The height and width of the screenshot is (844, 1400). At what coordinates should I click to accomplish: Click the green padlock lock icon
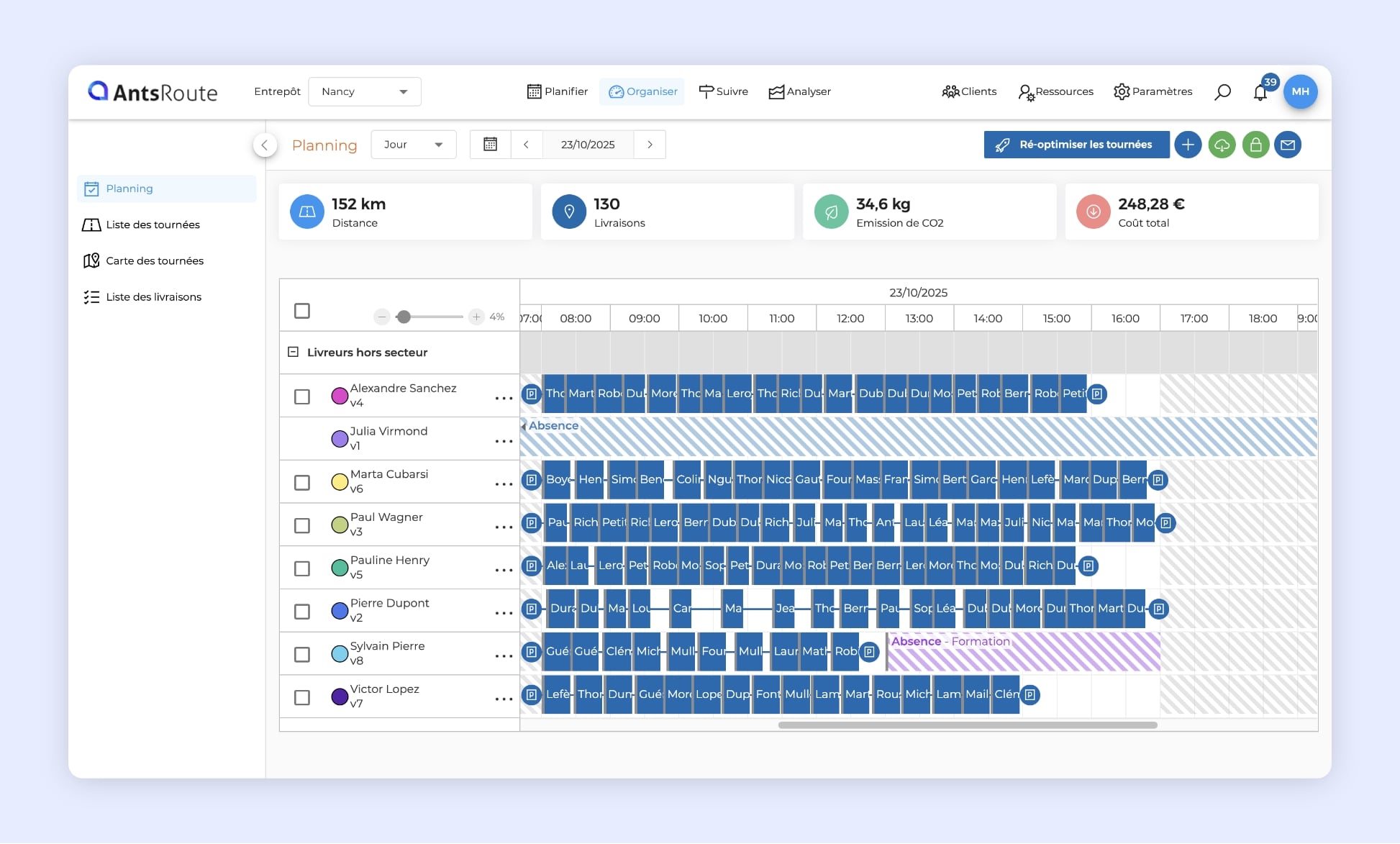(x=1255, y=145)
